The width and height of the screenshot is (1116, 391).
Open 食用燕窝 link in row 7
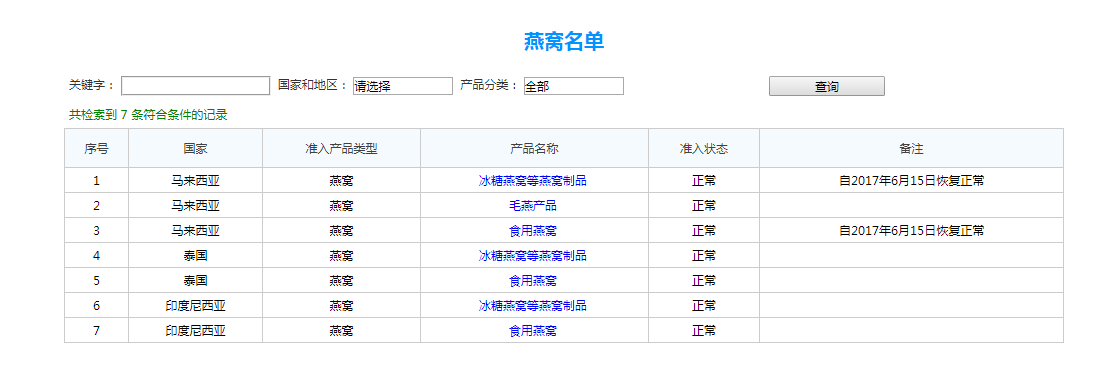(532, 330)
